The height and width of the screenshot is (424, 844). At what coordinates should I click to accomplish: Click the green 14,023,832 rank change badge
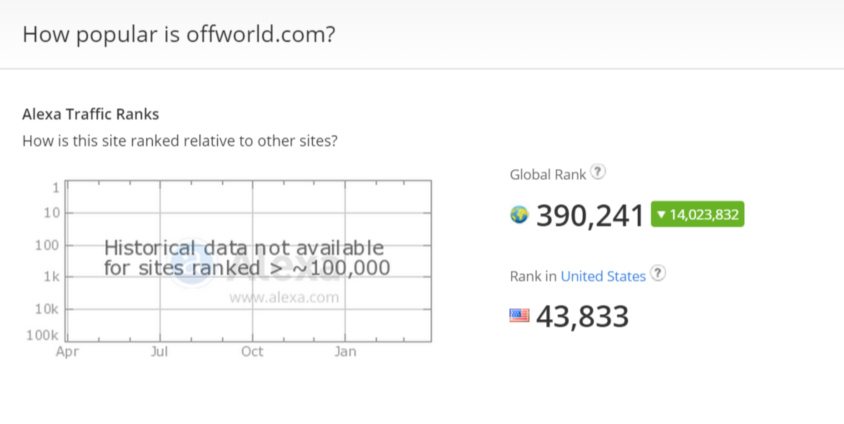tap(698, 214)
